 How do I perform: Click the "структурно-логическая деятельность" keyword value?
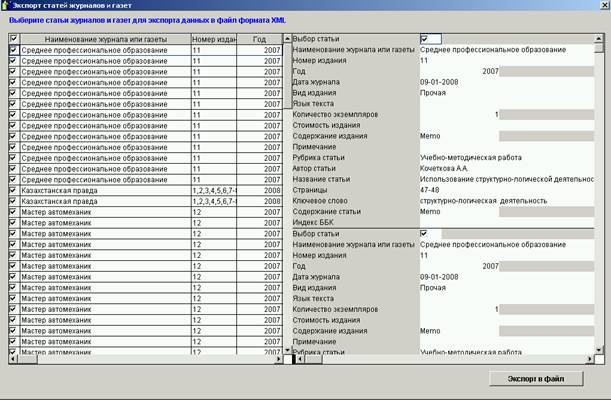pos(483,201)
